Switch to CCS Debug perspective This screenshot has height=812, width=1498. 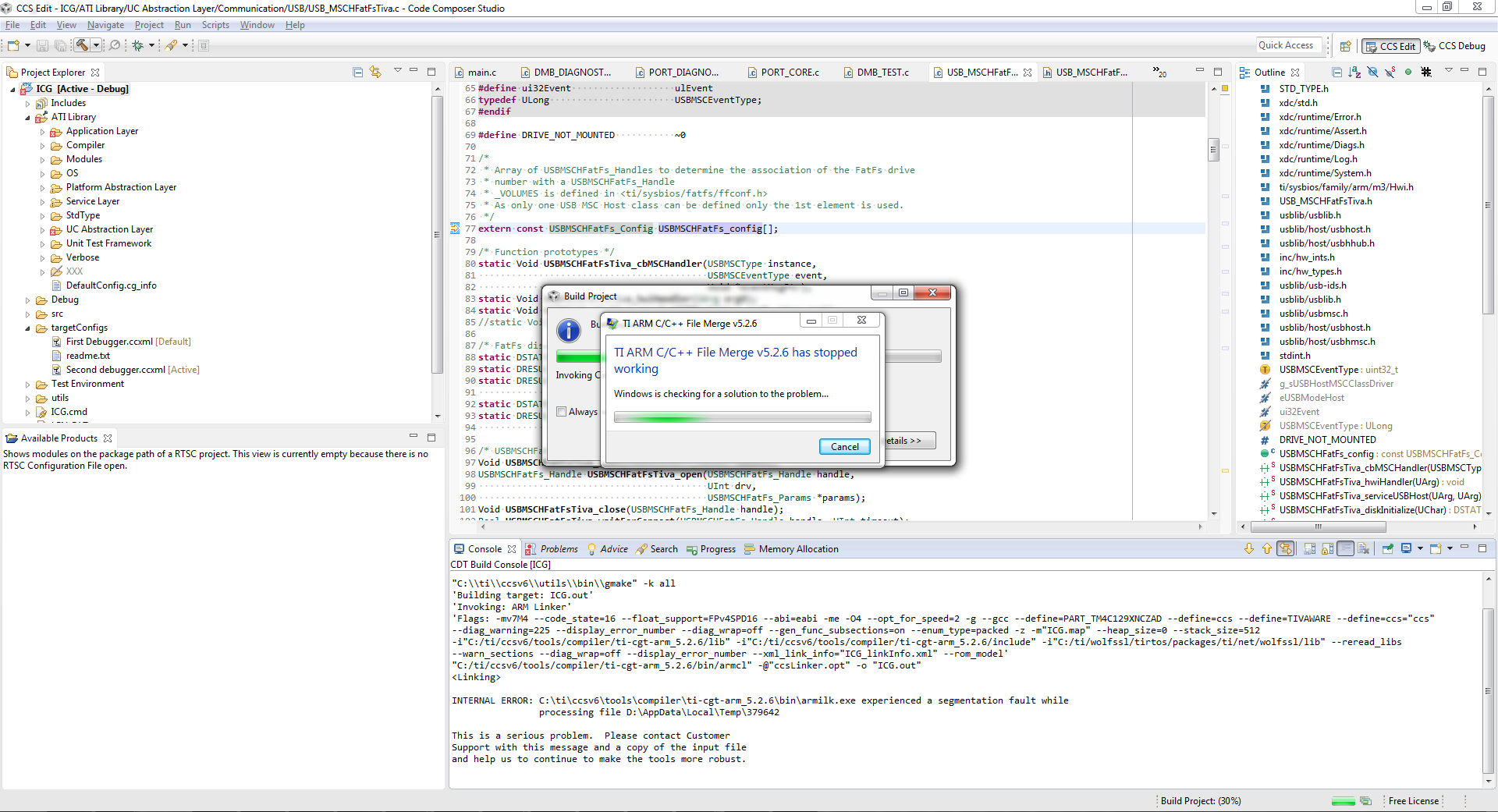(1454, 46)
